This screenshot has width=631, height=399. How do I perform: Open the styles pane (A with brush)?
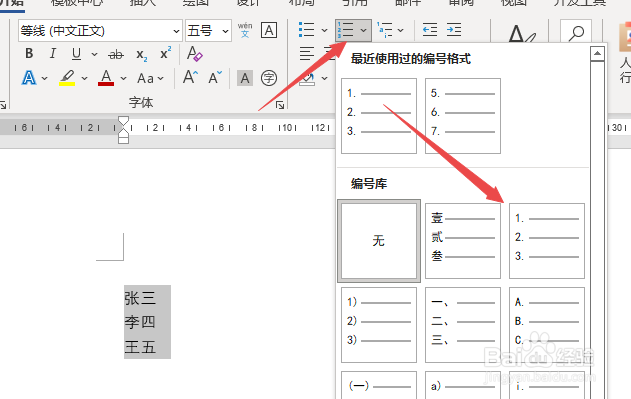[x=522, y=34]
